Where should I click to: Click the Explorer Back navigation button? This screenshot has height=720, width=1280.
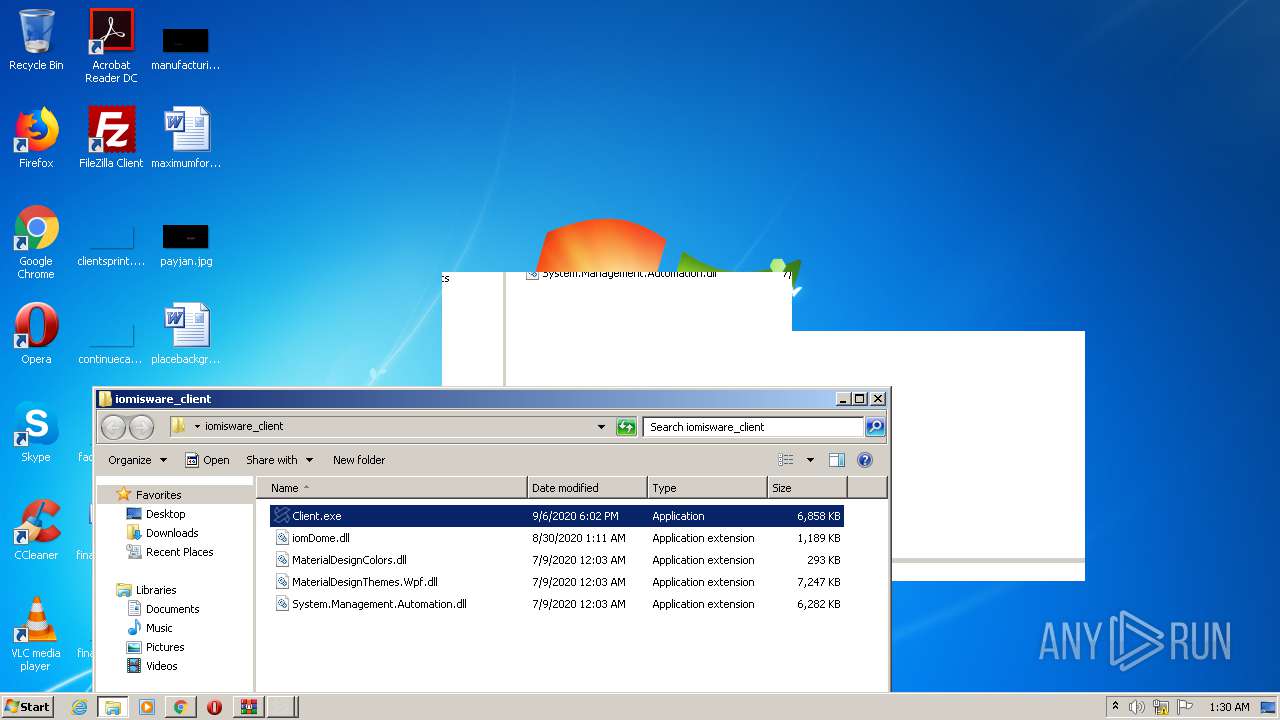point(114,427)
